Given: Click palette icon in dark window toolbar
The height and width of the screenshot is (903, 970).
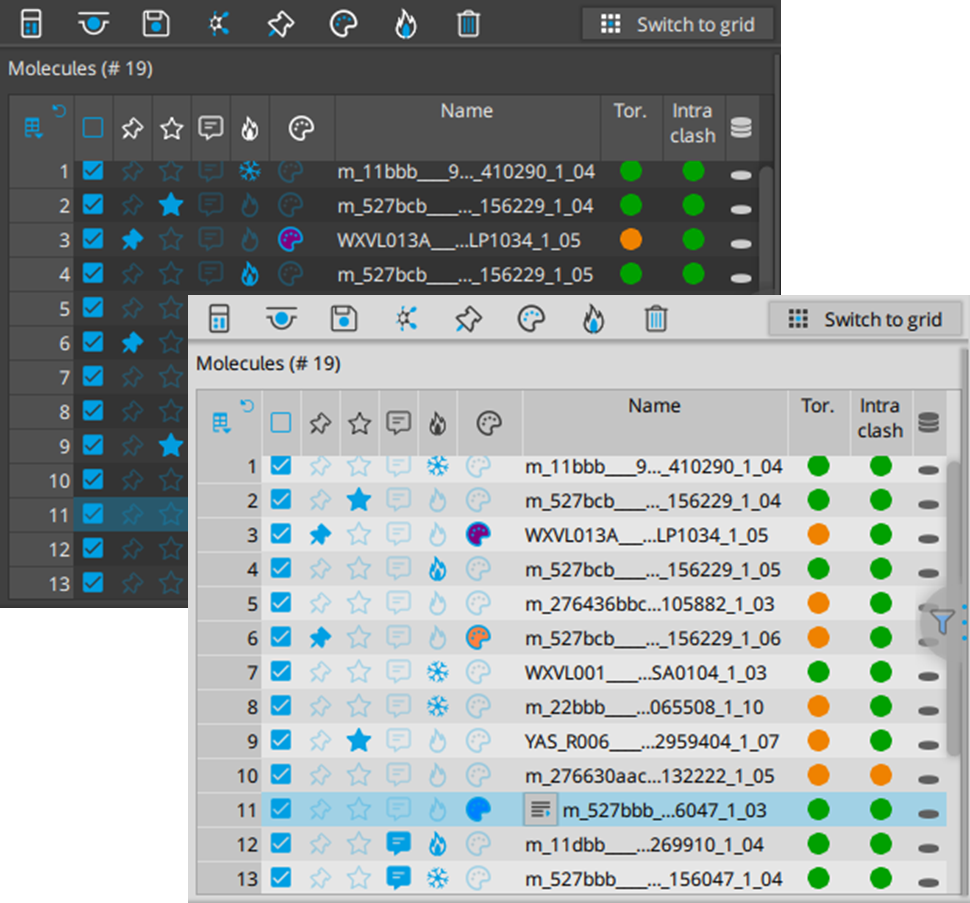Looking at the screenshot, I should (343, 25).
